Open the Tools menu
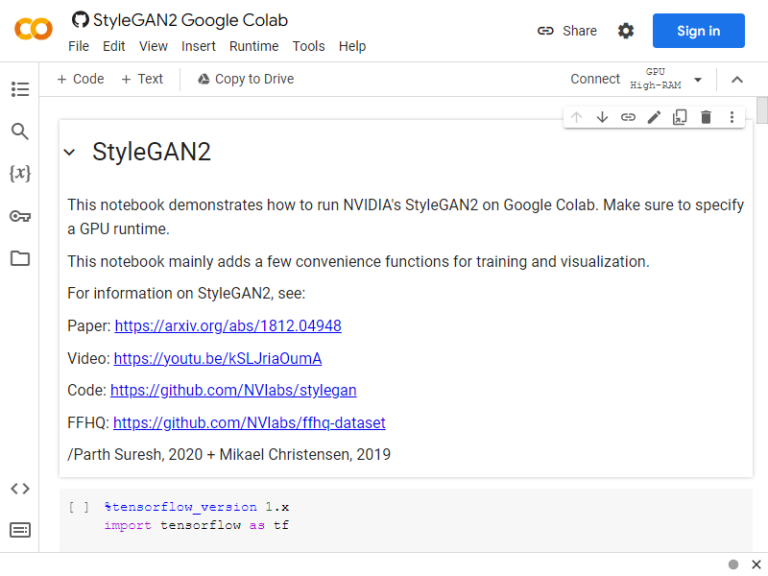Image resolution: width=768 pixels, height=576 pixels. point(309,46)
